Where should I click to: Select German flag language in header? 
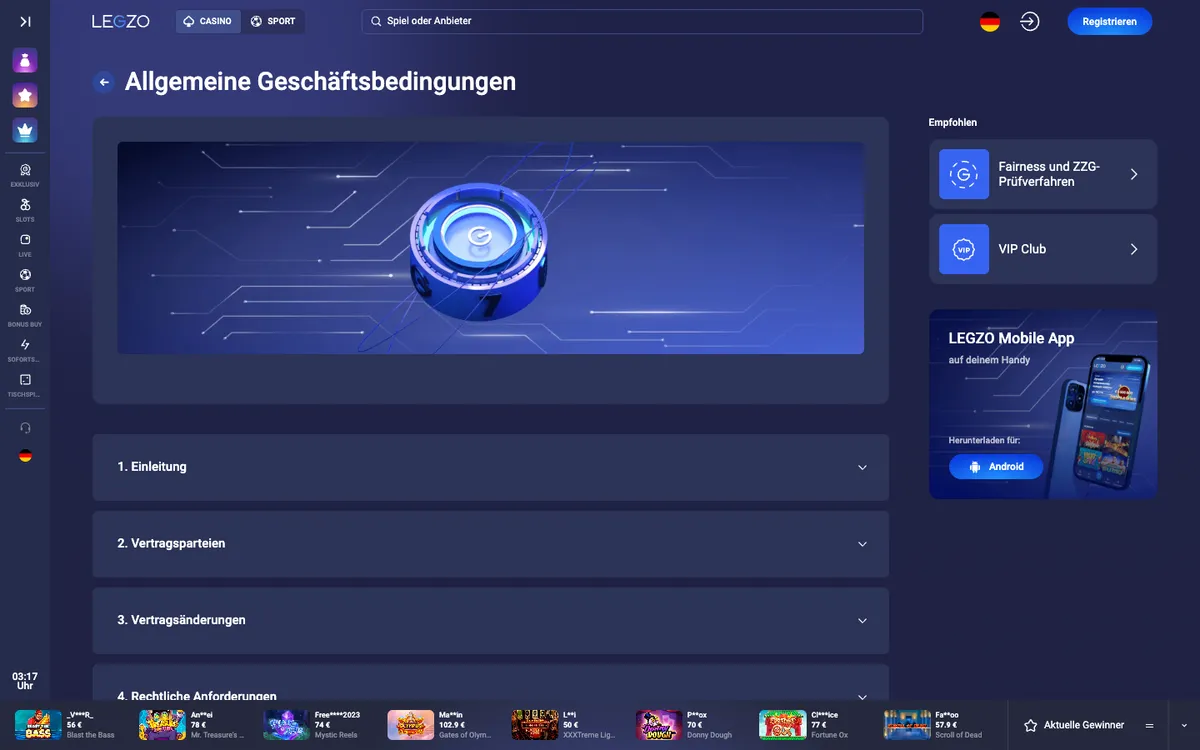(990, 21)
